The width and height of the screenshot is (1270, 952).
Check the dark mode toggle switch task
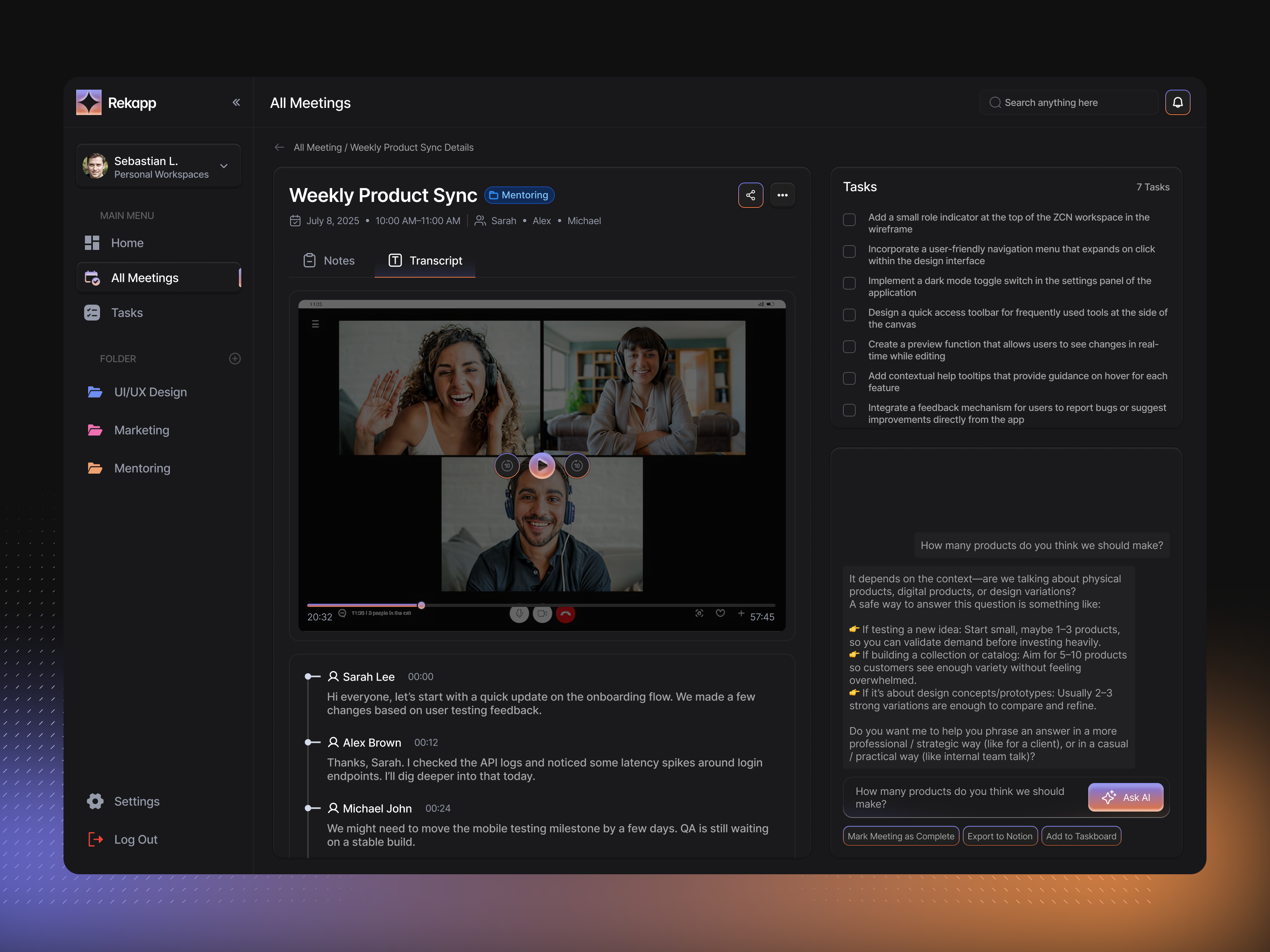[849, 283]
